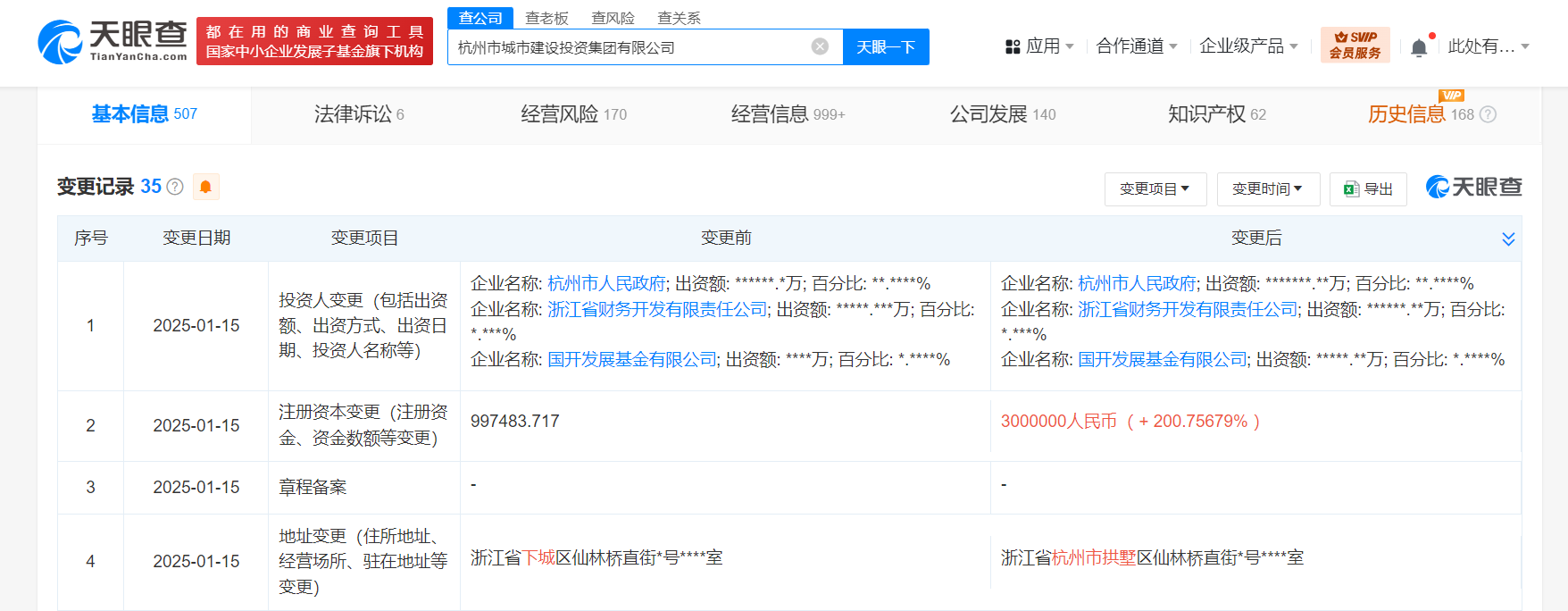Open 杭州市人民政府 link in 变更后 column
The width and height of the screenshot is (1568, 611).
click(1137, 283)
